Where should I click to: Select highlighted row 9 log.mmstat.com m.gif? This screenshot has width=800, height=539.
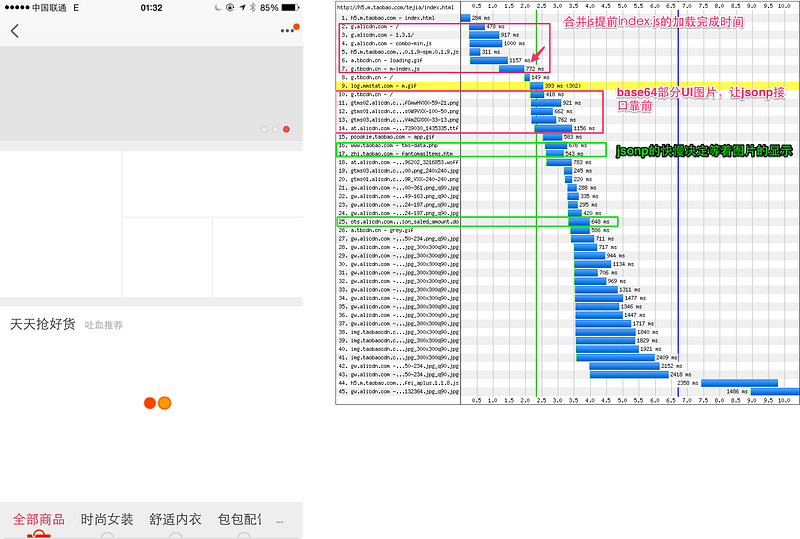[x=399, y=86]
